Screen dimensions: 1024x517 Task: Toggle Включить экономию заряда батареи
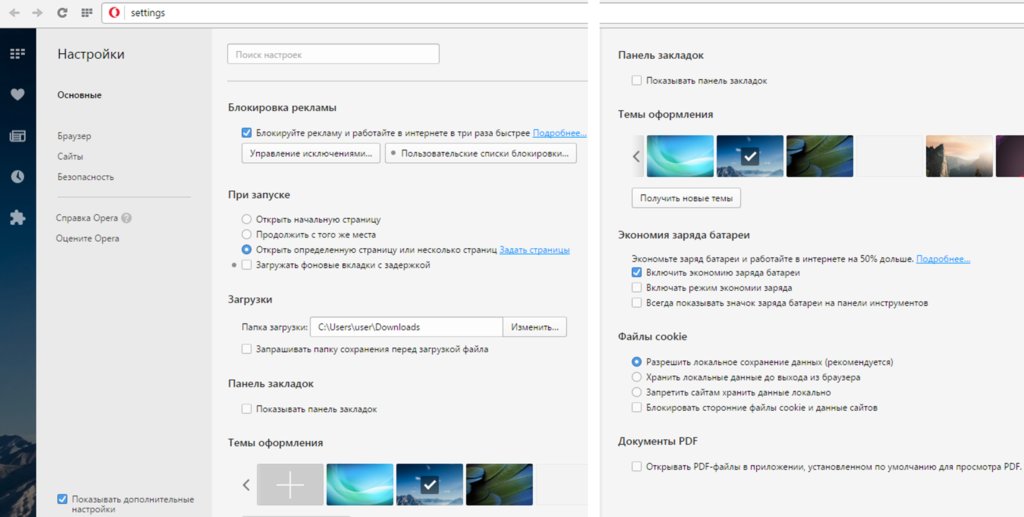pos(636,272)
